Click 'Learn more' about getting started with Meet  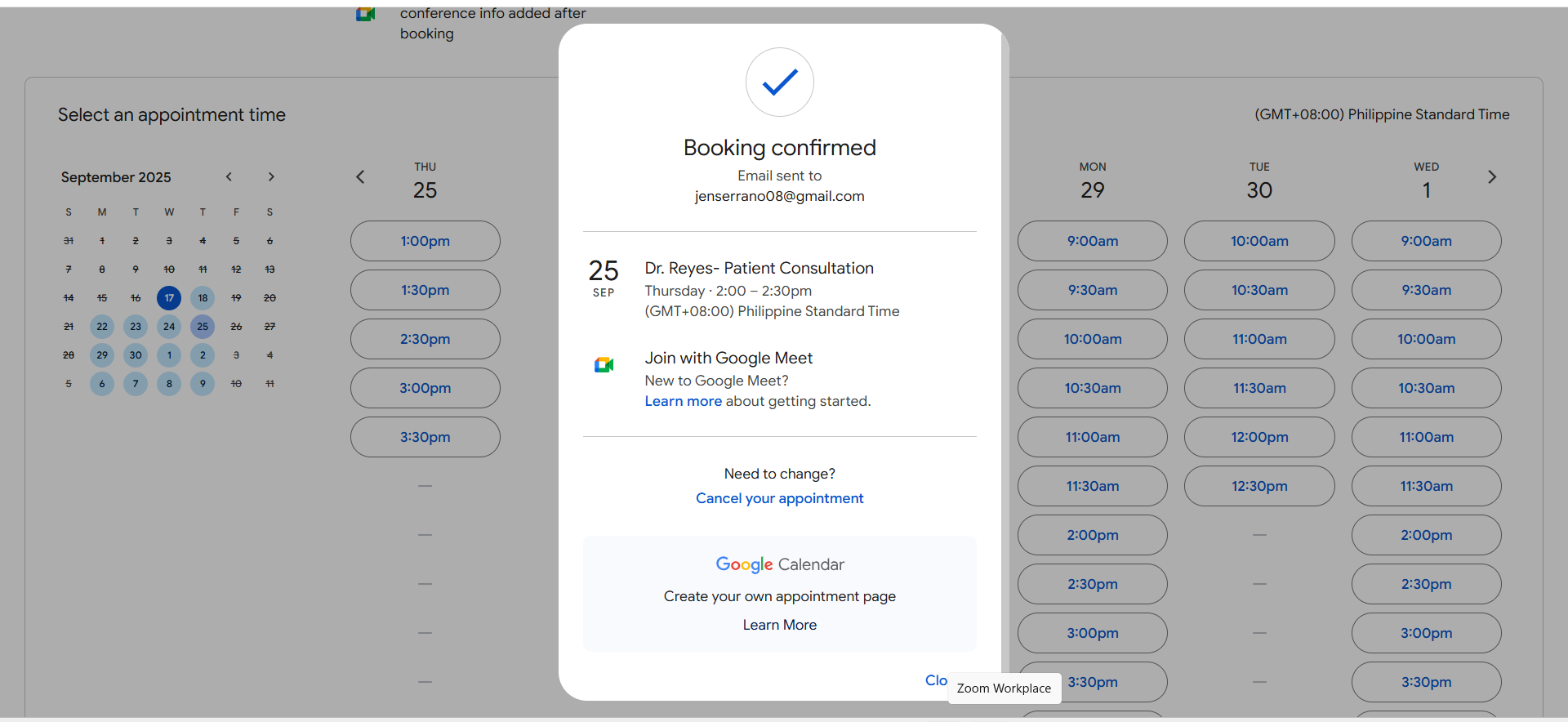pyautogui.click(x=683, y=401)
